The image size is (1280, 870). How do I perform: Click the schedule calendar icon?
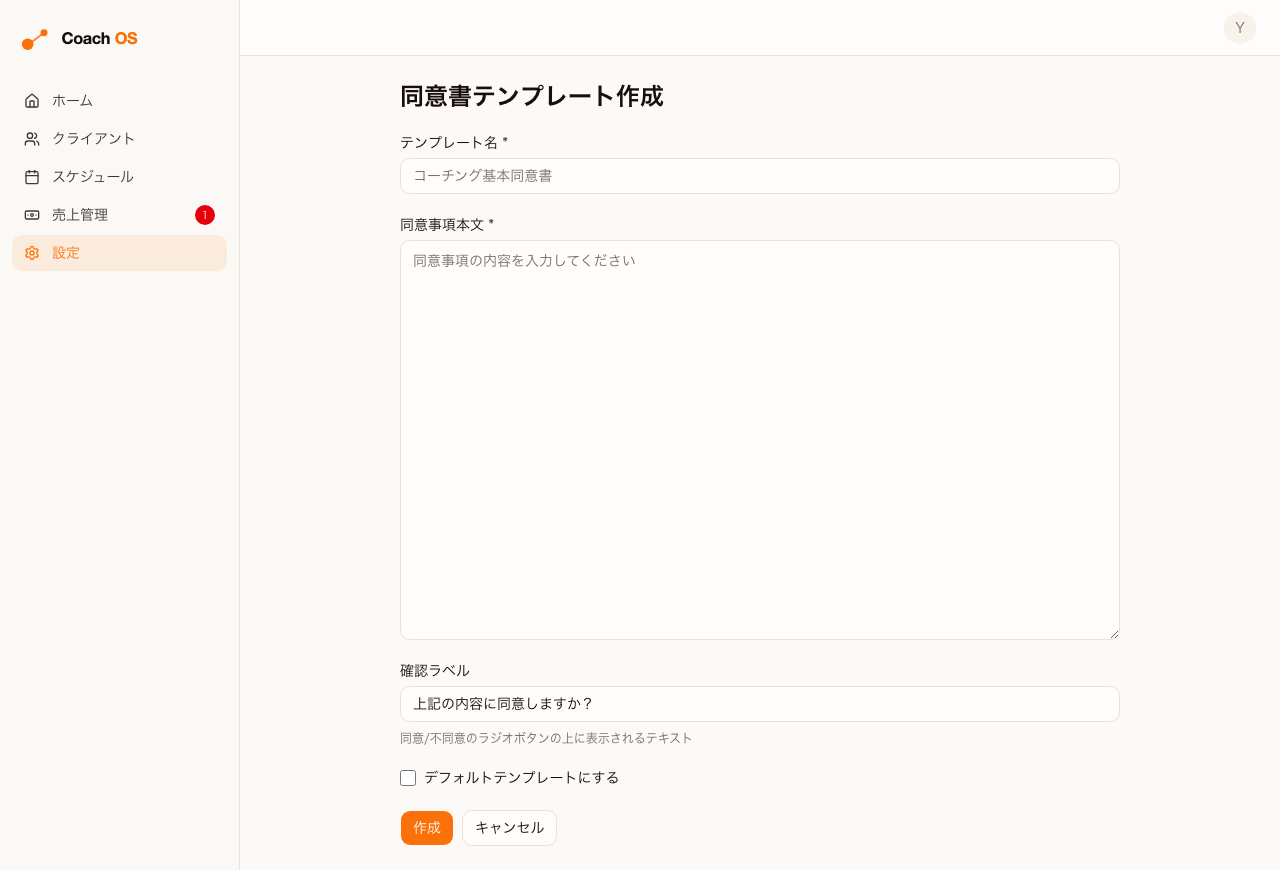click(x=32, y=177)
